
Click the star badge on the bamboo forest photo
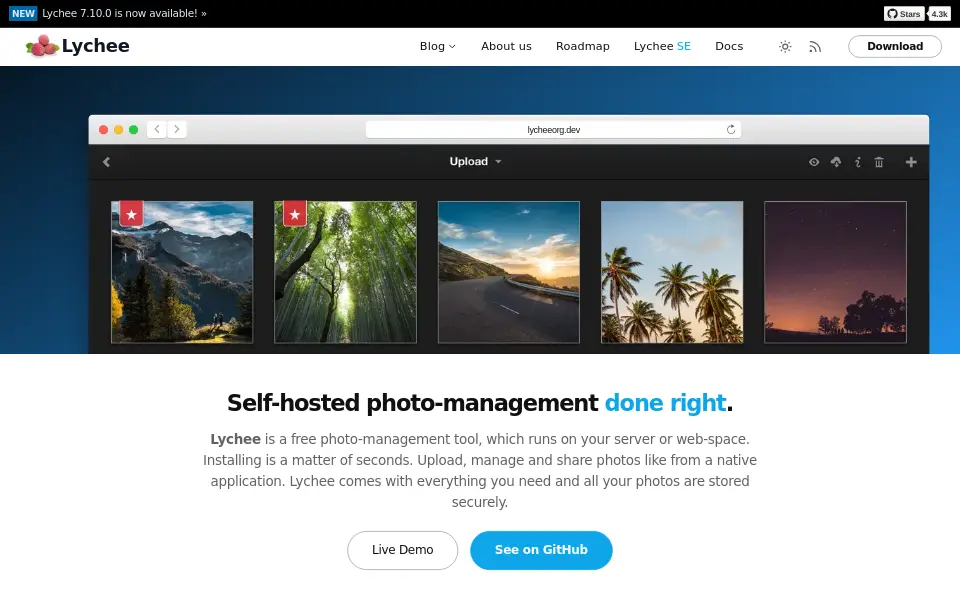pos(295,214)
